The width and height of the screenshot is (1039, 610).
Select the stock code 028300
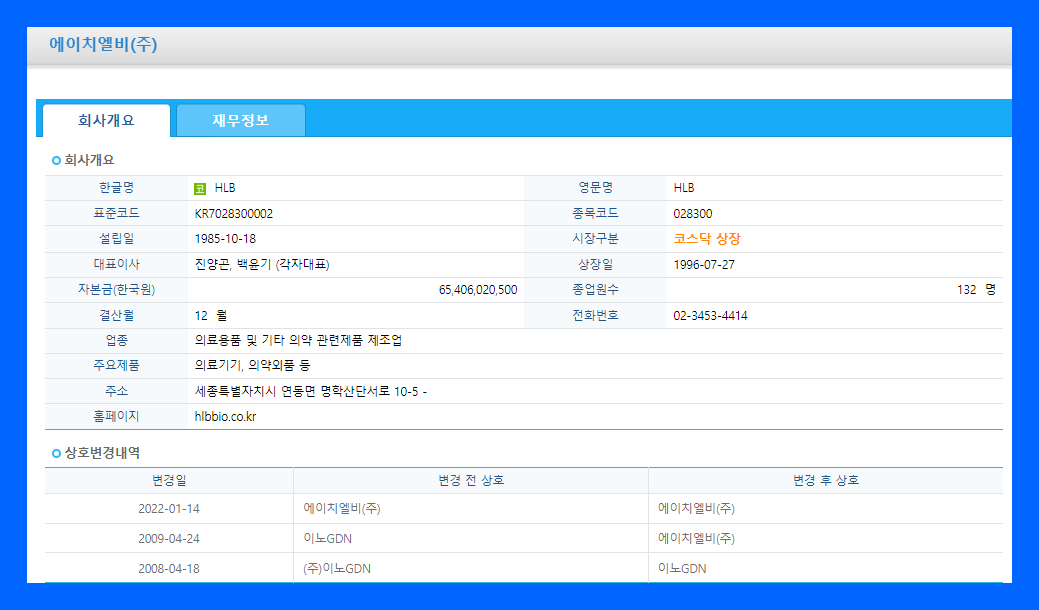[x=692, y=214]
